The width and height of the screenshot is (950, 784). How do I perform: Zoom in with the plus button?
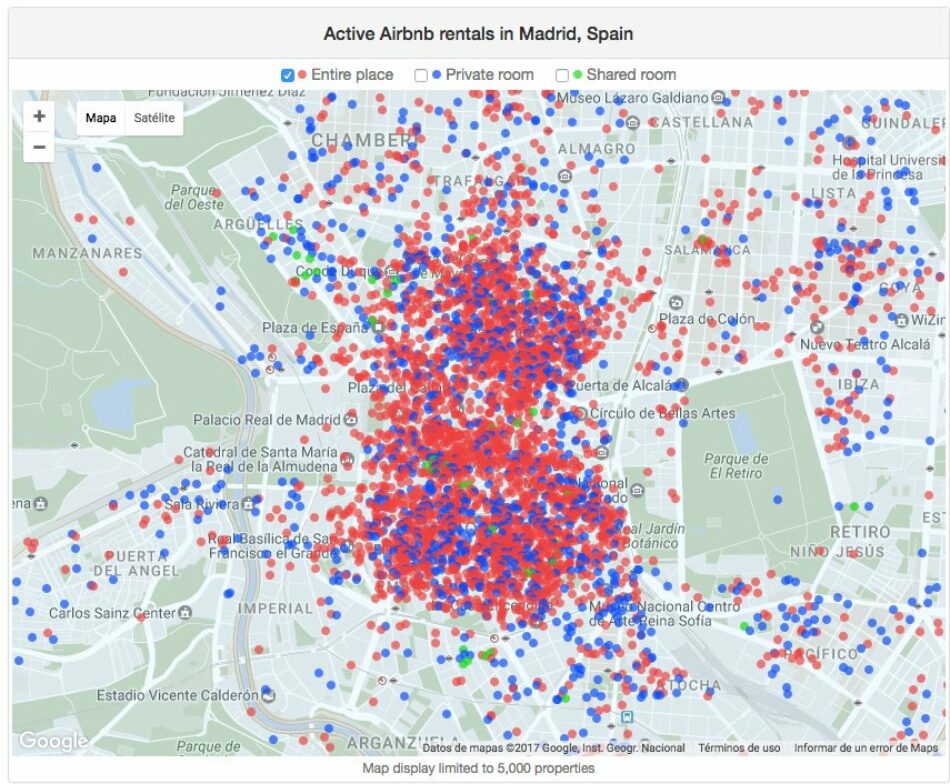(x=39, y=116)
